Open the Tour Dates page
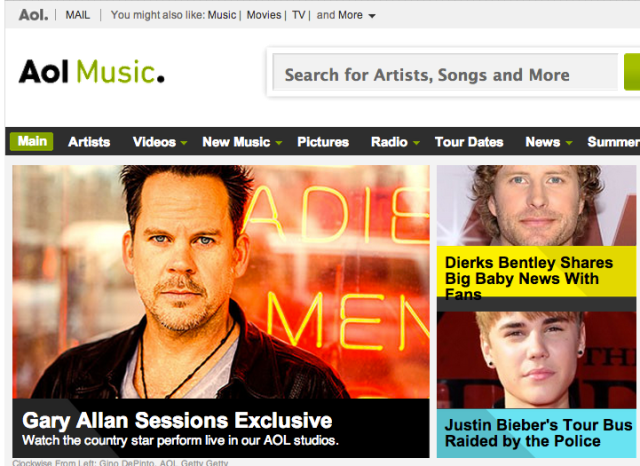 click(x=469, y=142)
